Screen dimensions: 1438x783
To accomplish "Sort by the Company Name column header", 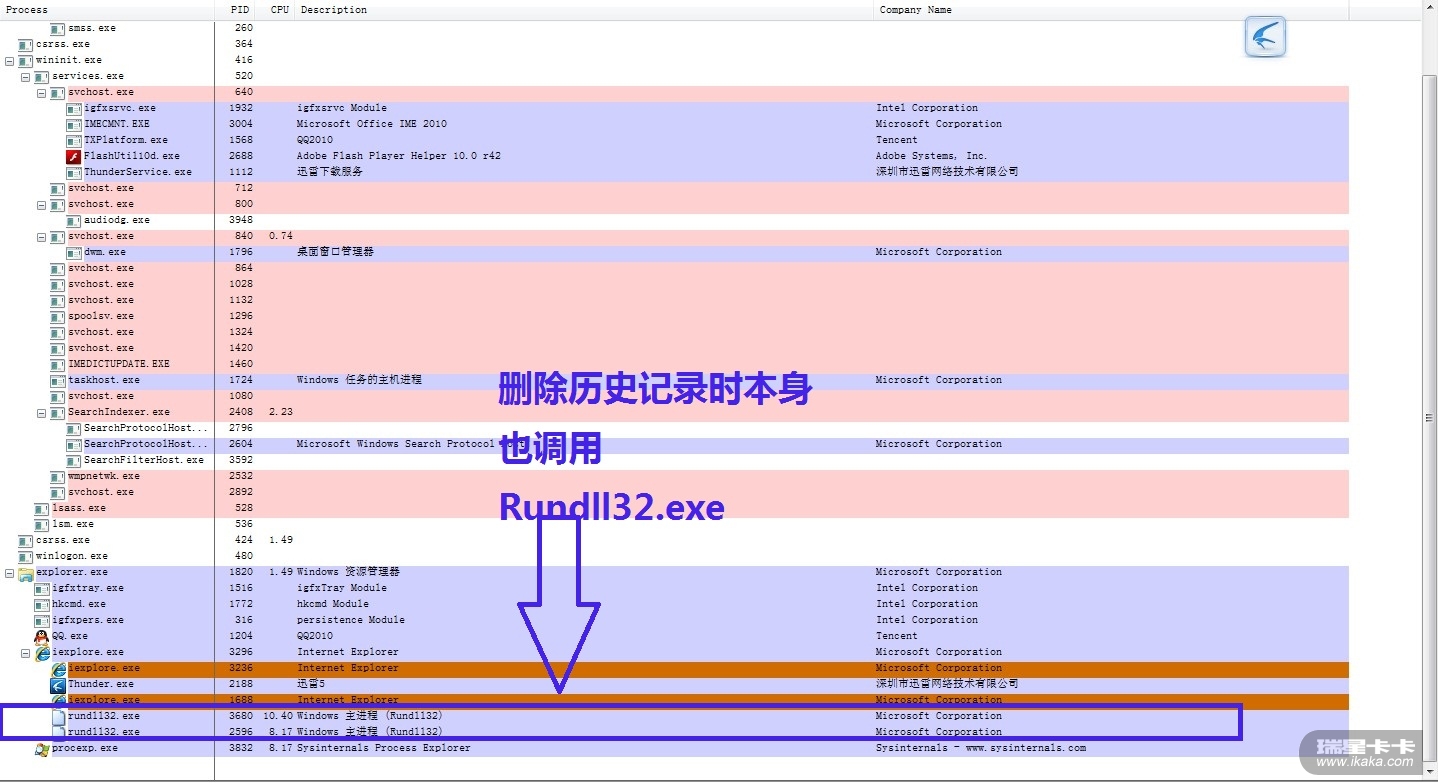I will 1112,10.
